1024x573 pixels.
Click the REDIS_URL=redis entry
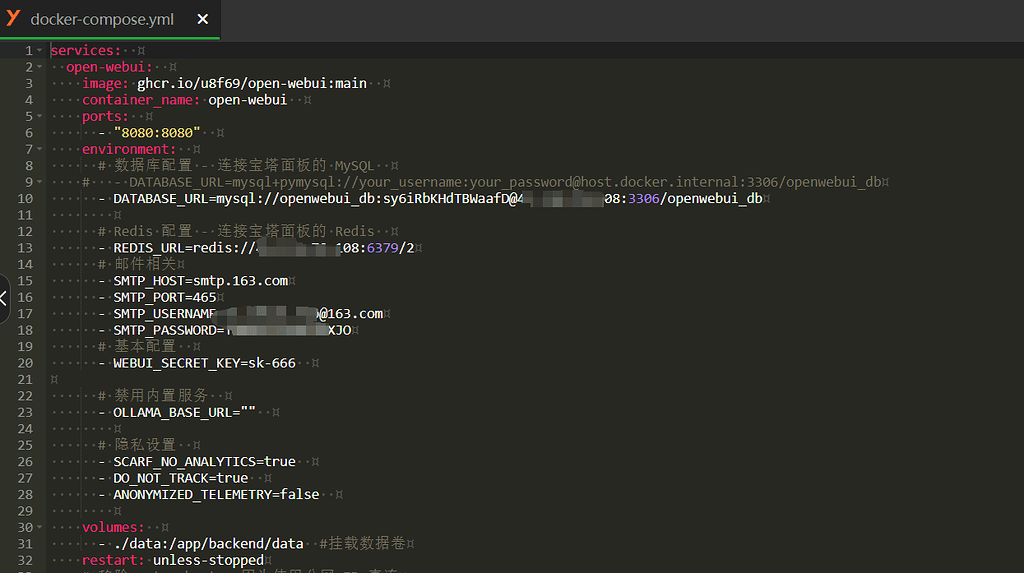pos(264,248)
